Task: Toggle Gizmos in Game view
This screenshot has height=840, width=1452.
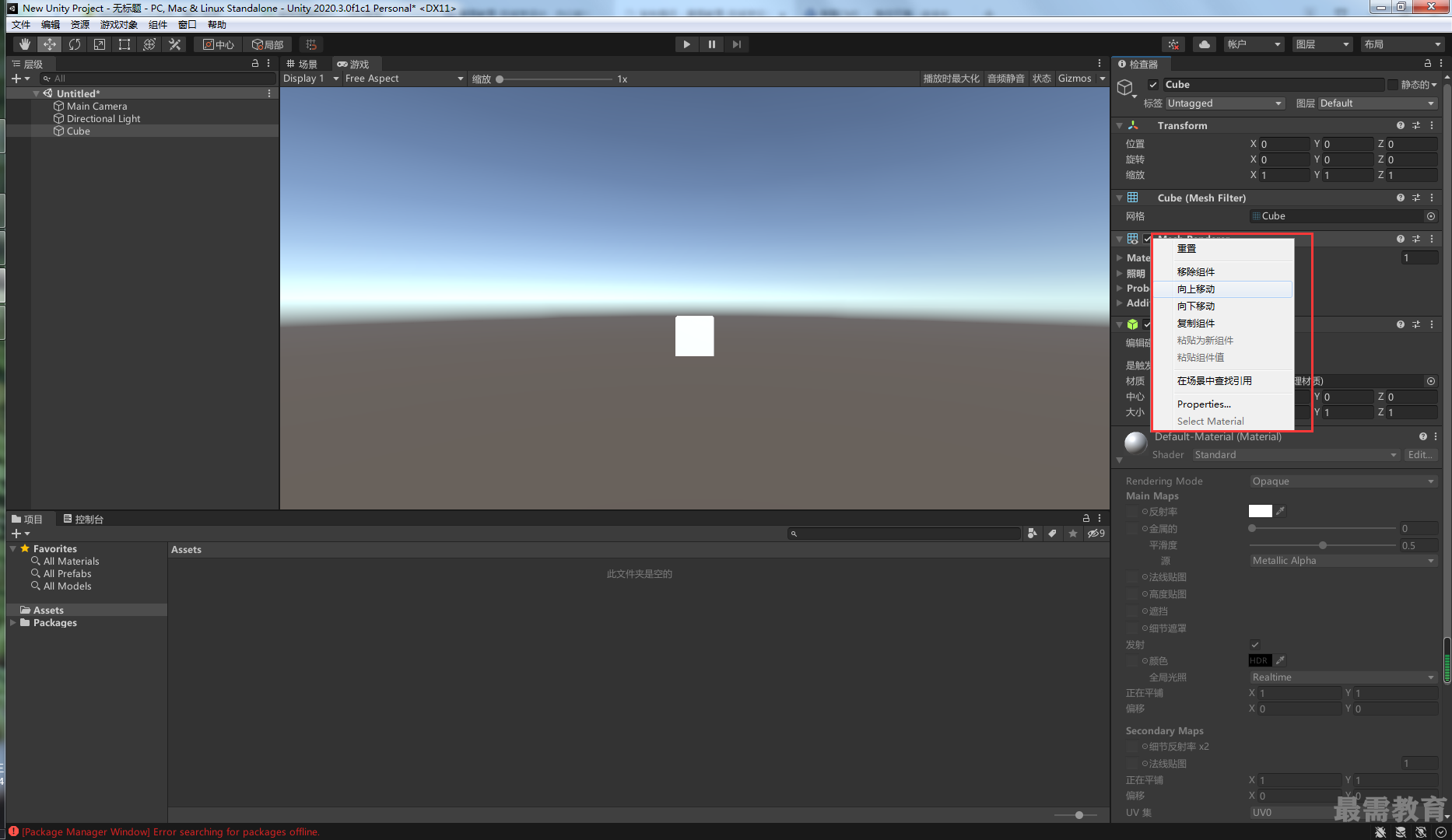Action: point(1075,79)
